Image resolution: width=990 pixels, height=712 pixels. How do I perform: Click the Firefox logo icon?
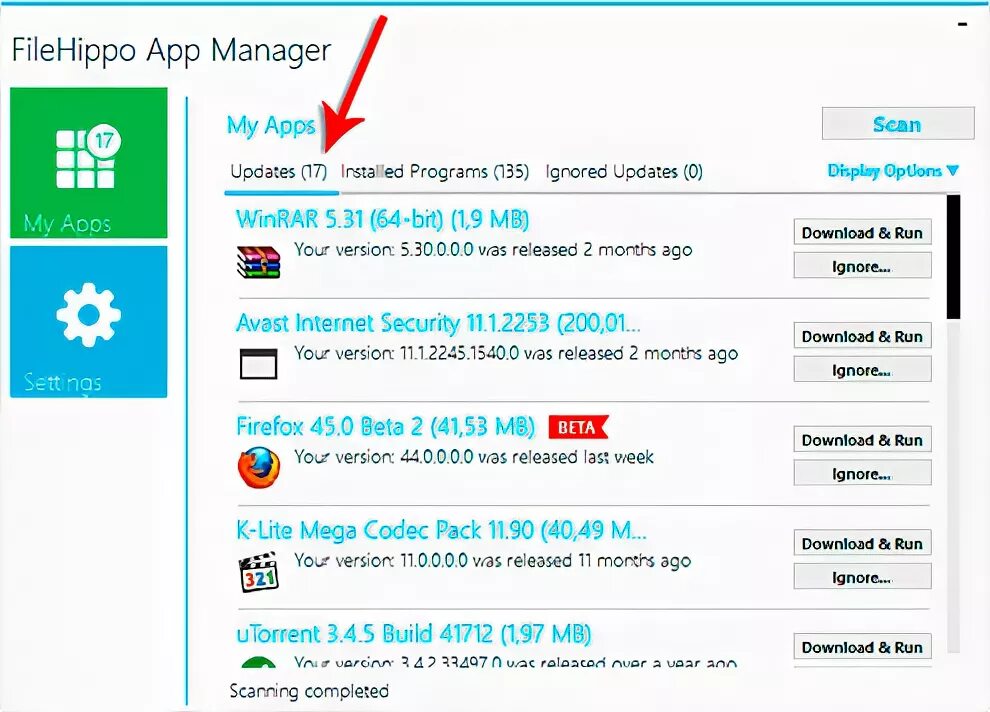click(x=259, y=468)
